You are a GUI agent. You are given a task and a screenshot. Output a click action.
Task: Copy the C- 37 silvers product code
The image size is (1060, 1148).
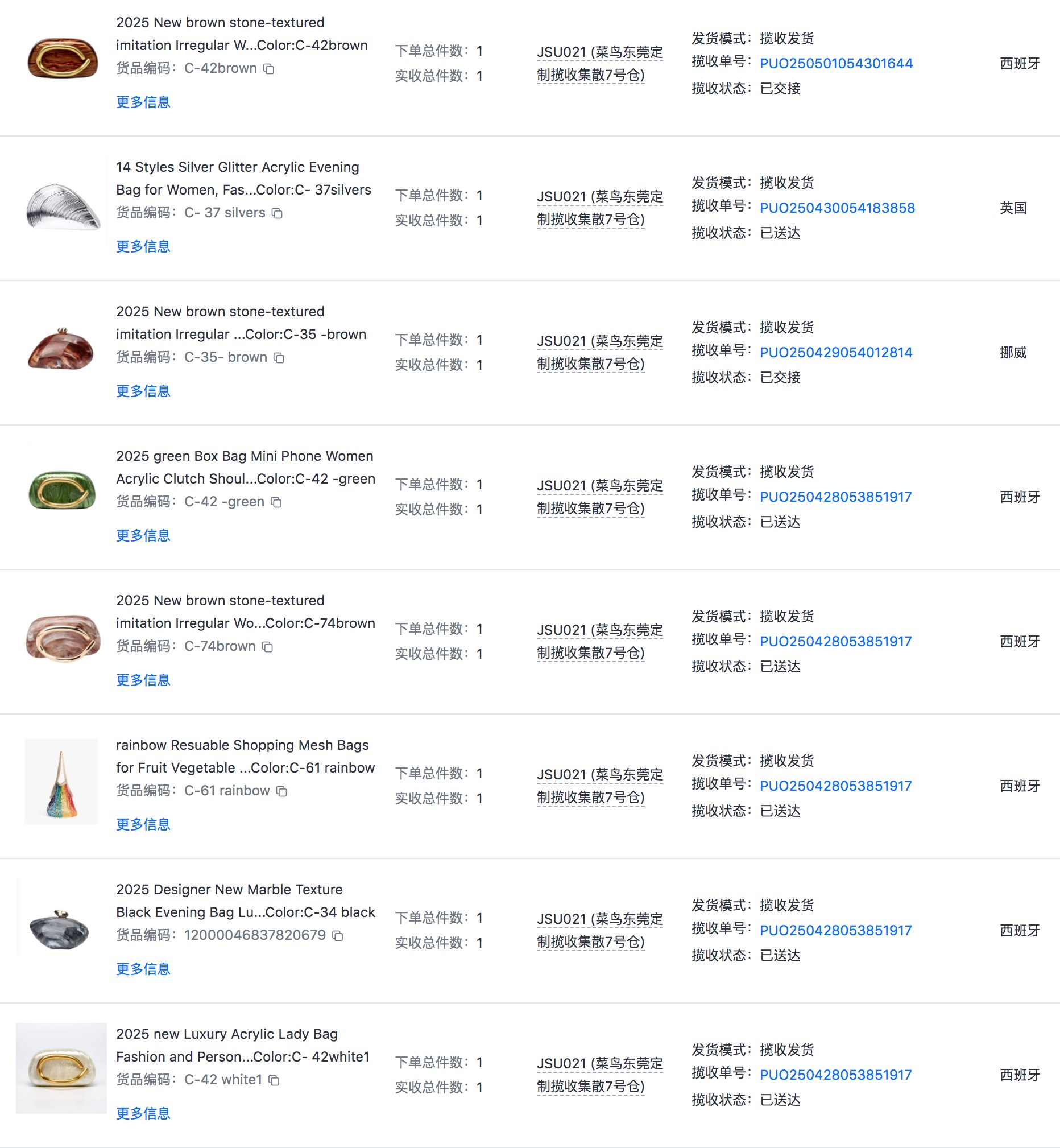point(277,213)
